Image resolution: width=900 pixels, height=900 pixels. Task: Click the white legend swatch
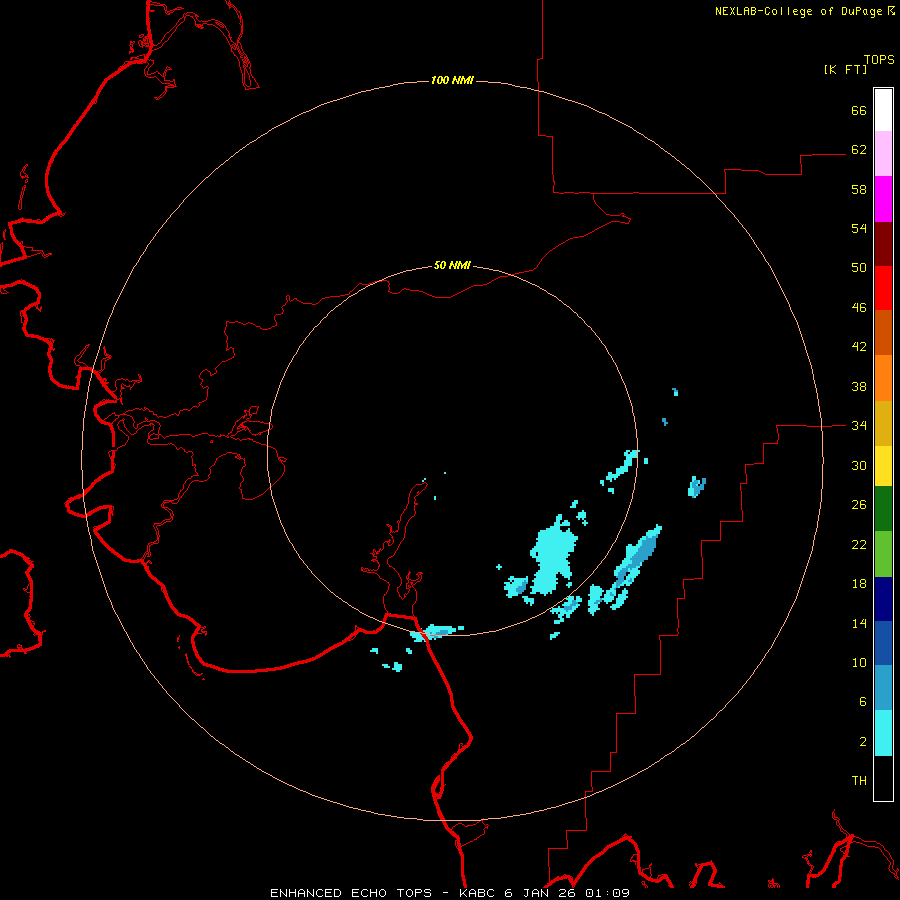[x=883, y=110]
